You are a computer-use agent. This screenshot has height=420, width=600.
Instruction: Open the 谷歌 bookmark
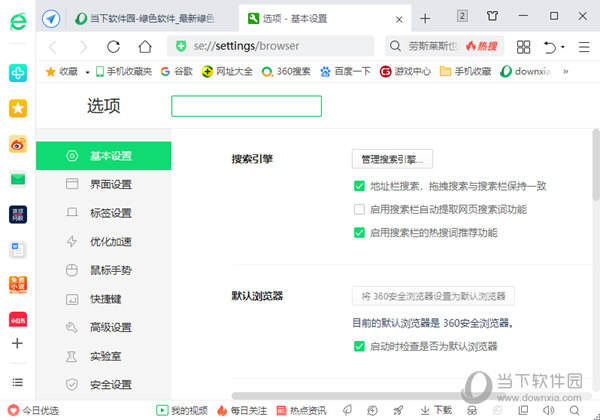tap(176, 72)
